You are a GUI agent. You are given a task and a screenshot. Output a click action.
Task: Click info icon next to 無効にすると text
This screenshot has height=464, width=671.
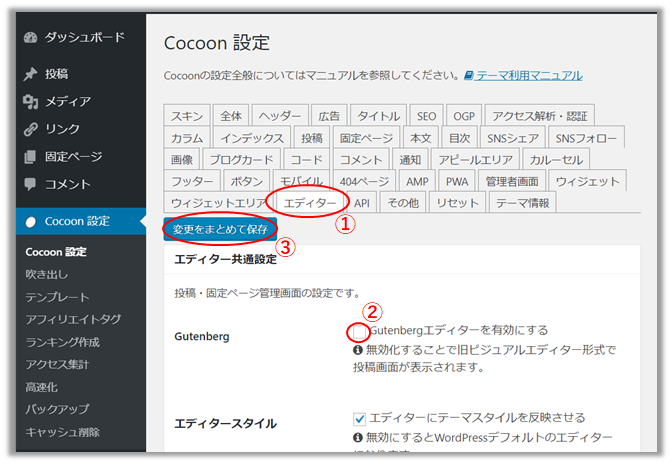[x=358, y=437]
